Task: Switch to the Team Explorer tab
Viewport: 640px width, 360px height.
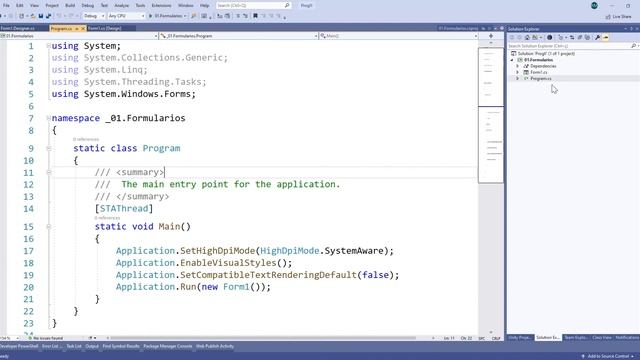Action: (575, 338)
